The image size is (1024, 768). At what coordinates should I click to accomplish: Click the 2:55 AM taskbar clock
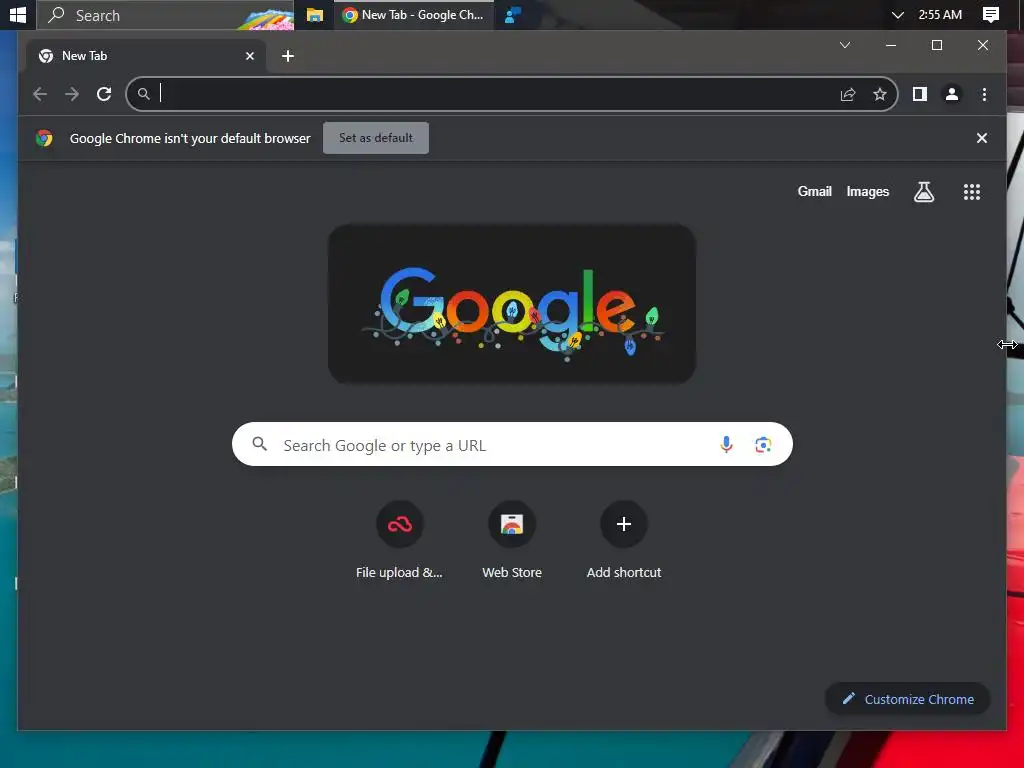coord(940,14)
